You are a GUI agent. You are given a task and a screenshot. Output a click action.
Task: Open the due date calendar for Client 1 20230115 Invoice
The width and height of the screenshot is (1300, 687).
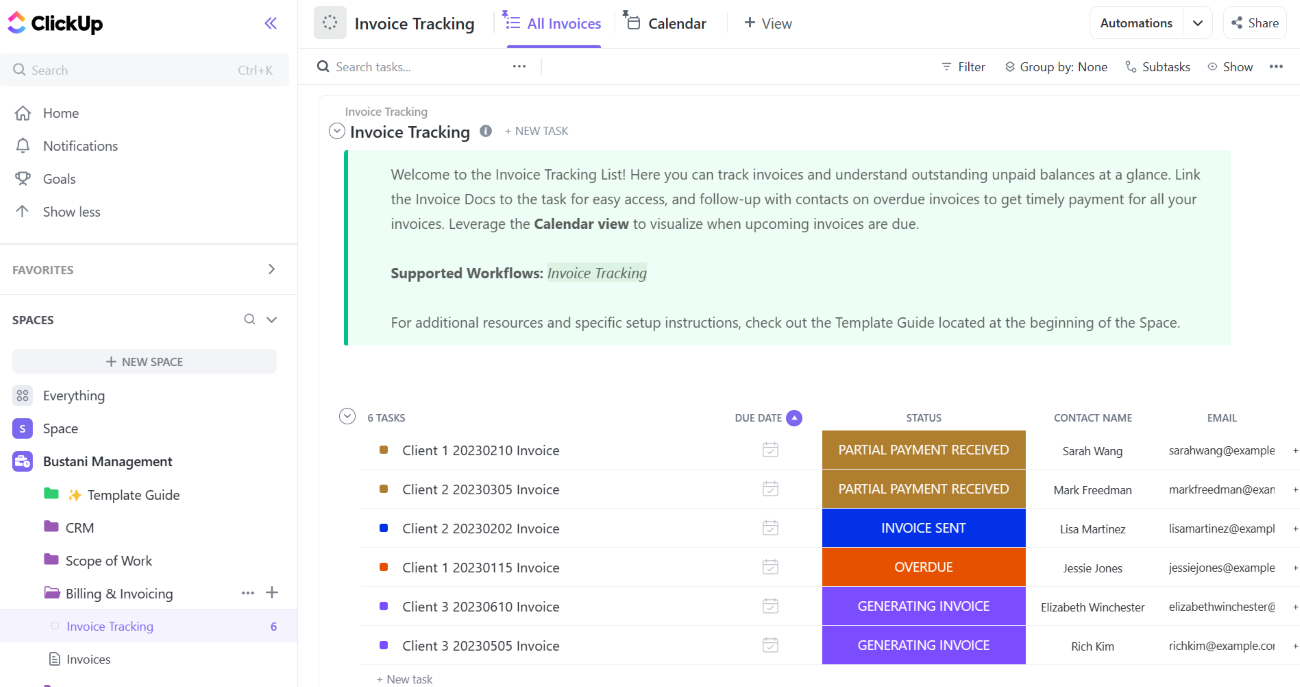click(x=770, y=567)
